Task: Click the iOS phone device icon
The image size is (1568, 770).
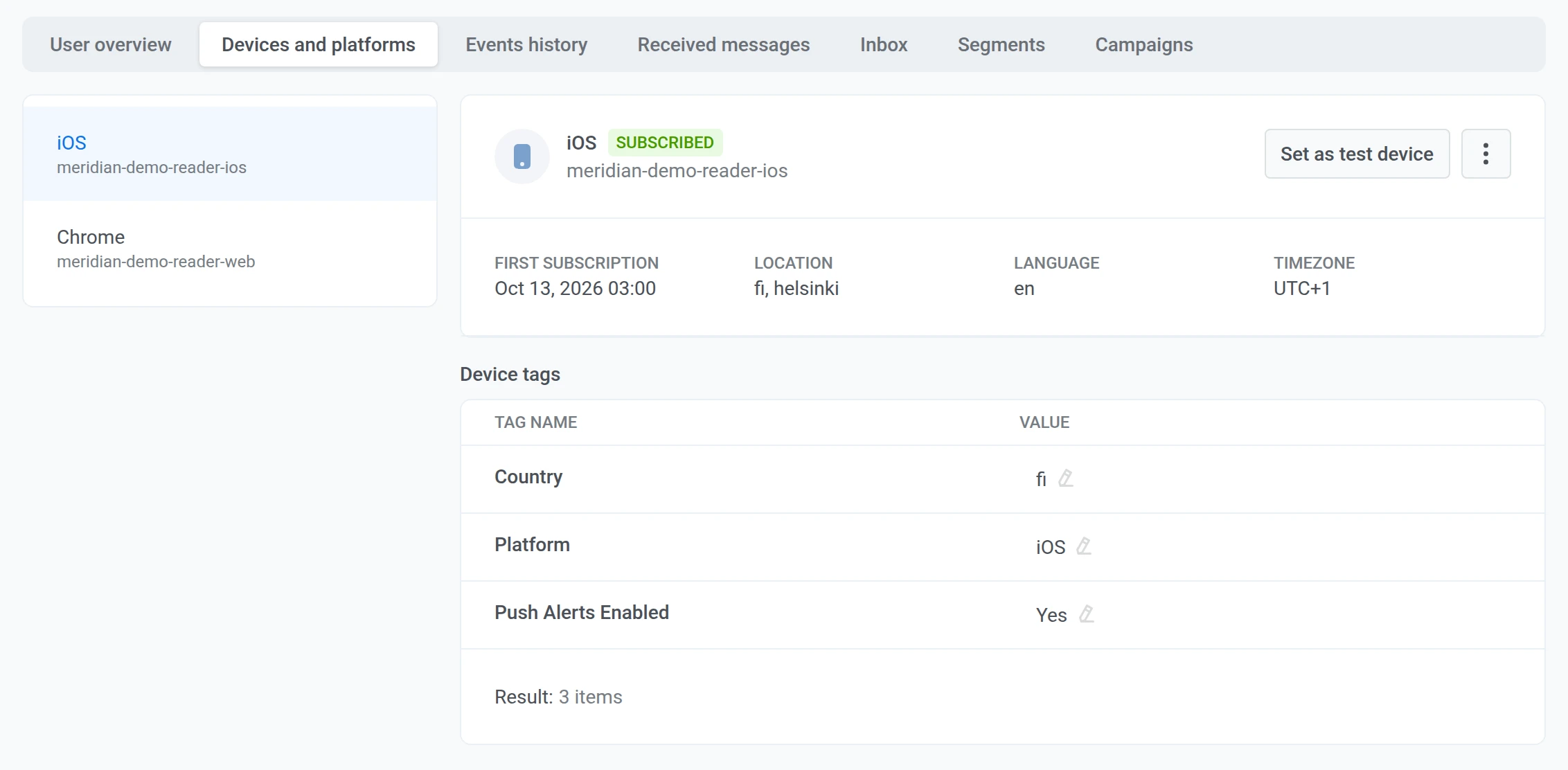Action: coord(522,156)
